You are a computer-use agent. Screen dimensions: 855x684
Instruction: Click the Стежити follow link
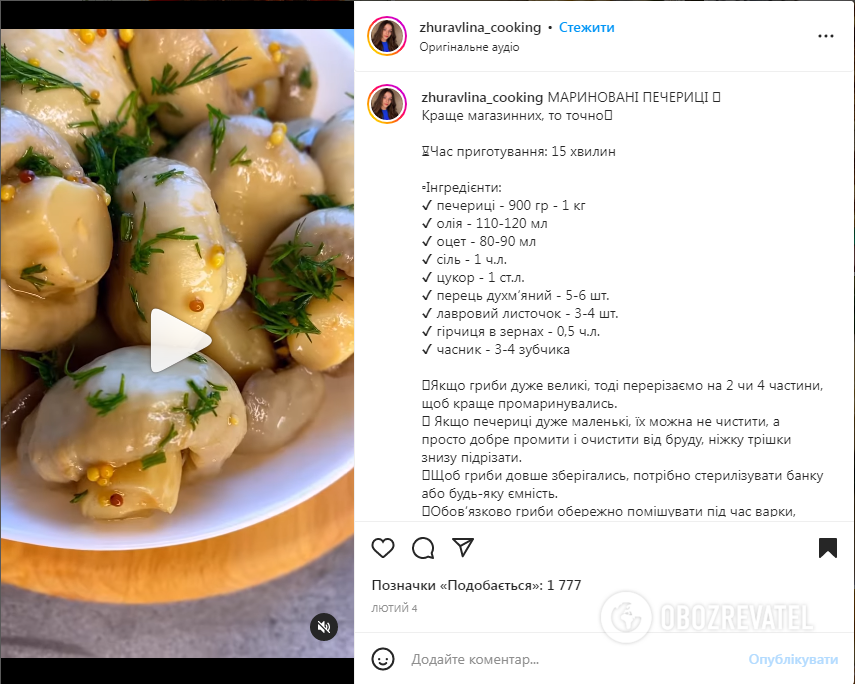point(587,27)
